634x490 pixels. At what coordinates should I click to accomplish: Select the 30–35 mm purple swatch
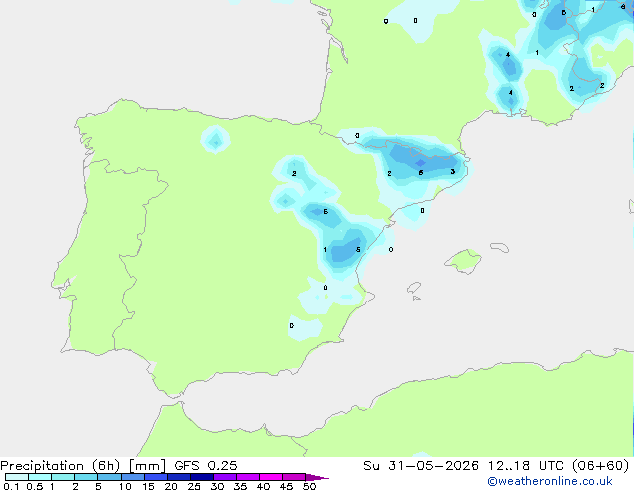point(224,477)
